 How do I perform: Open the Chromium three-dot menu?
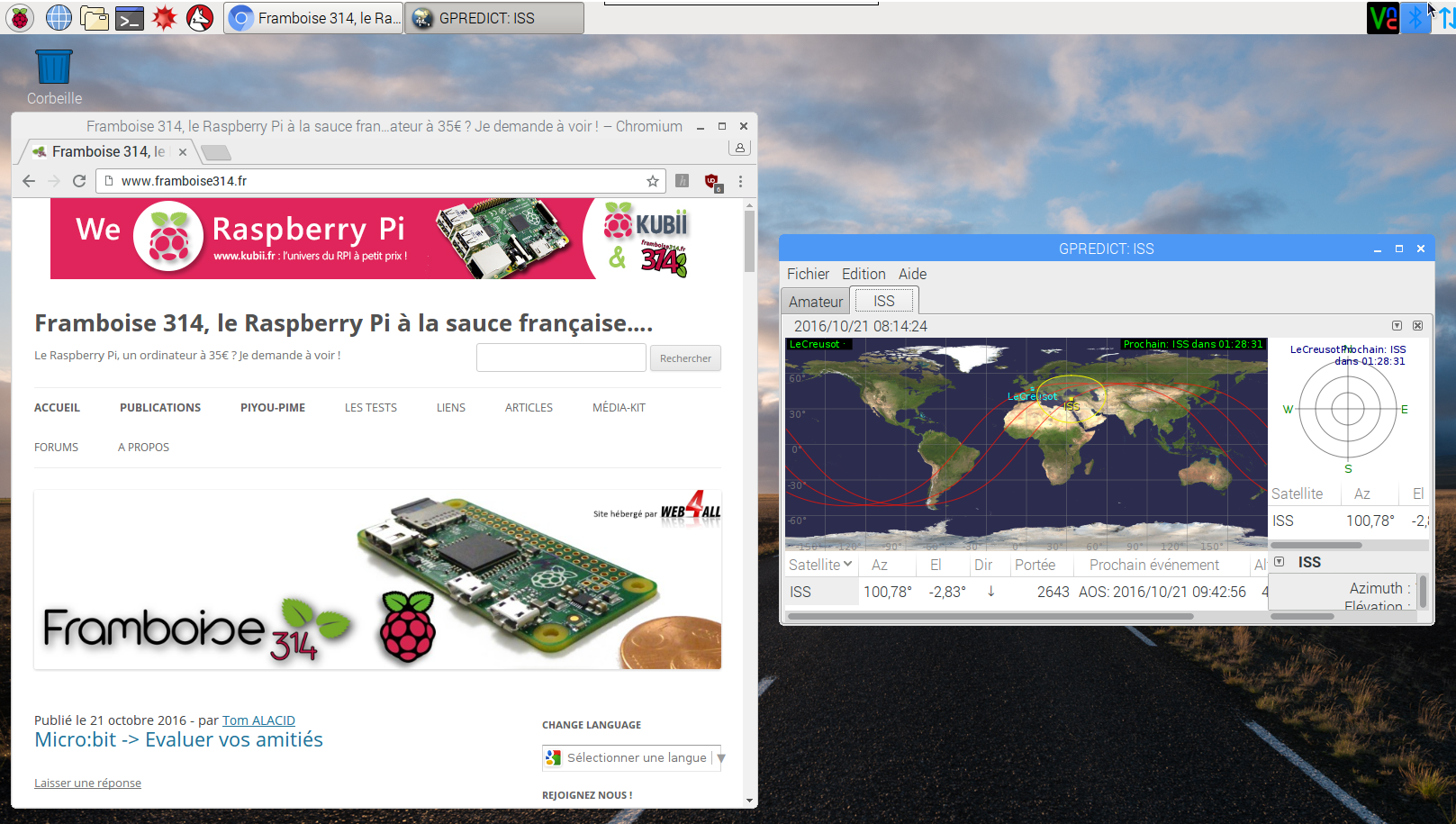click(740, 181)
